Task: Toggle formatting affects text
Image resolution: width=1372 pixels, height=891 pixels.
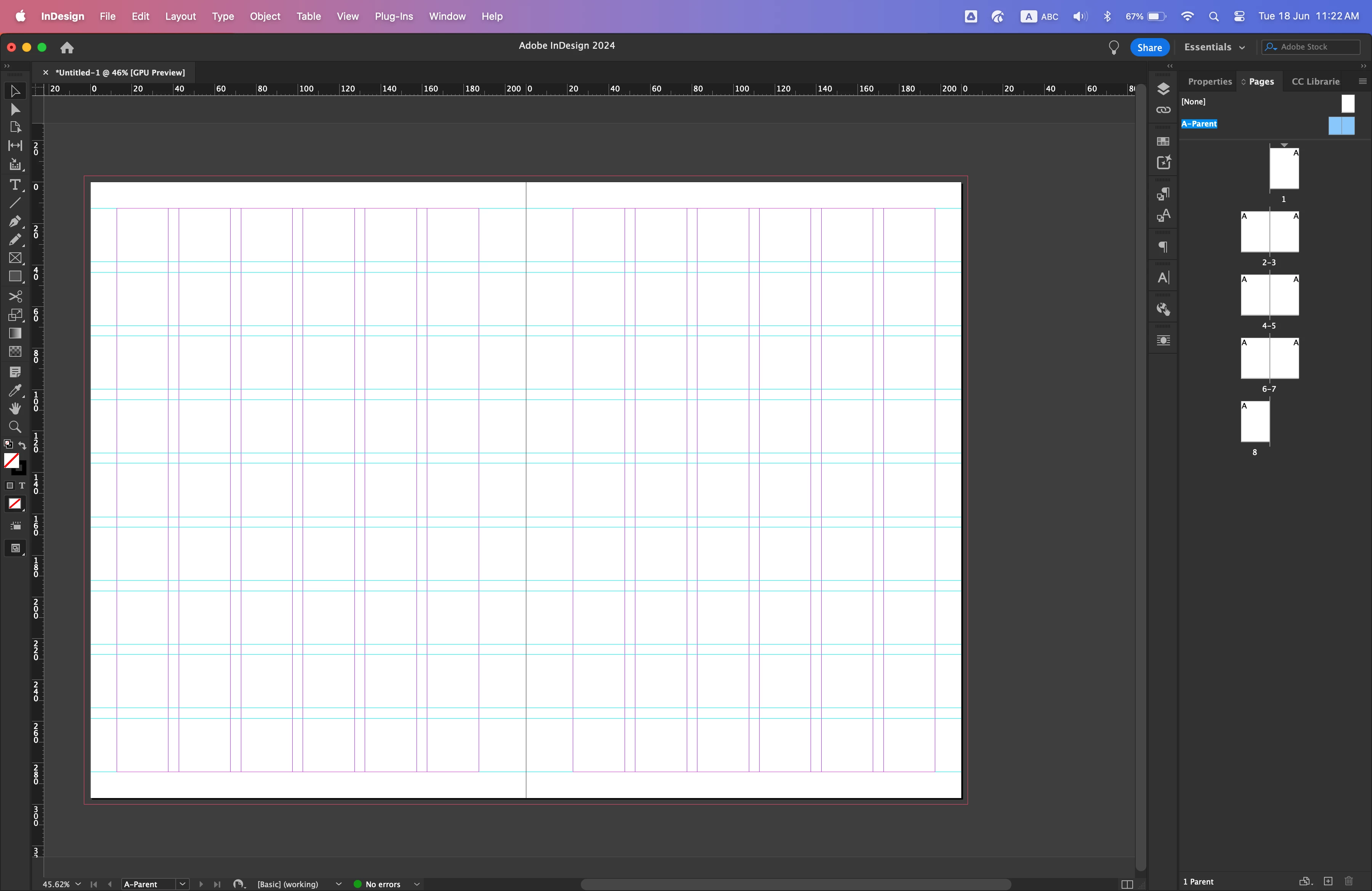Action: pos(22,486)
